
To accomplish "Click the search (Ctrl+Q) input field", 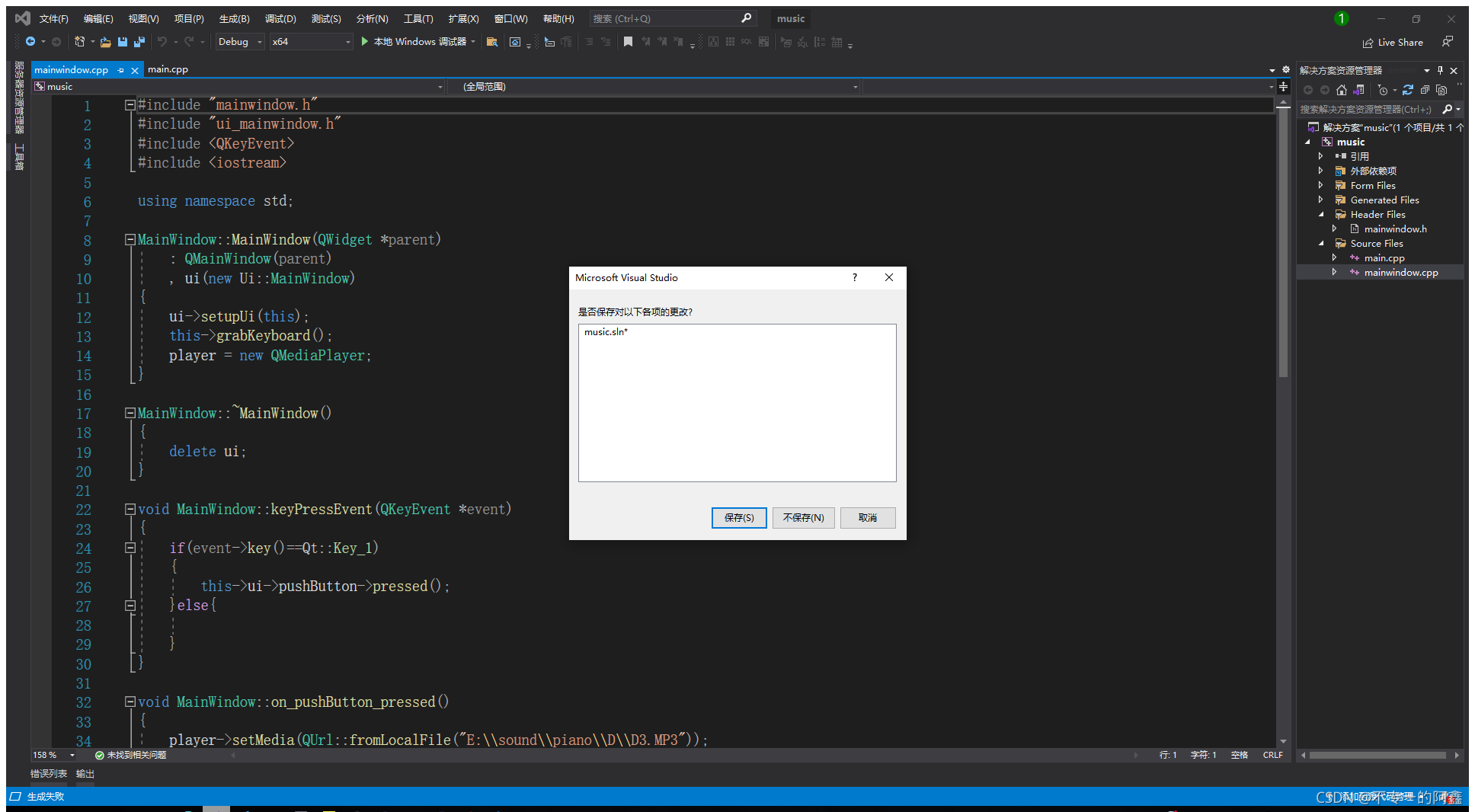I will pyautogui.click(x=672, y=18).
